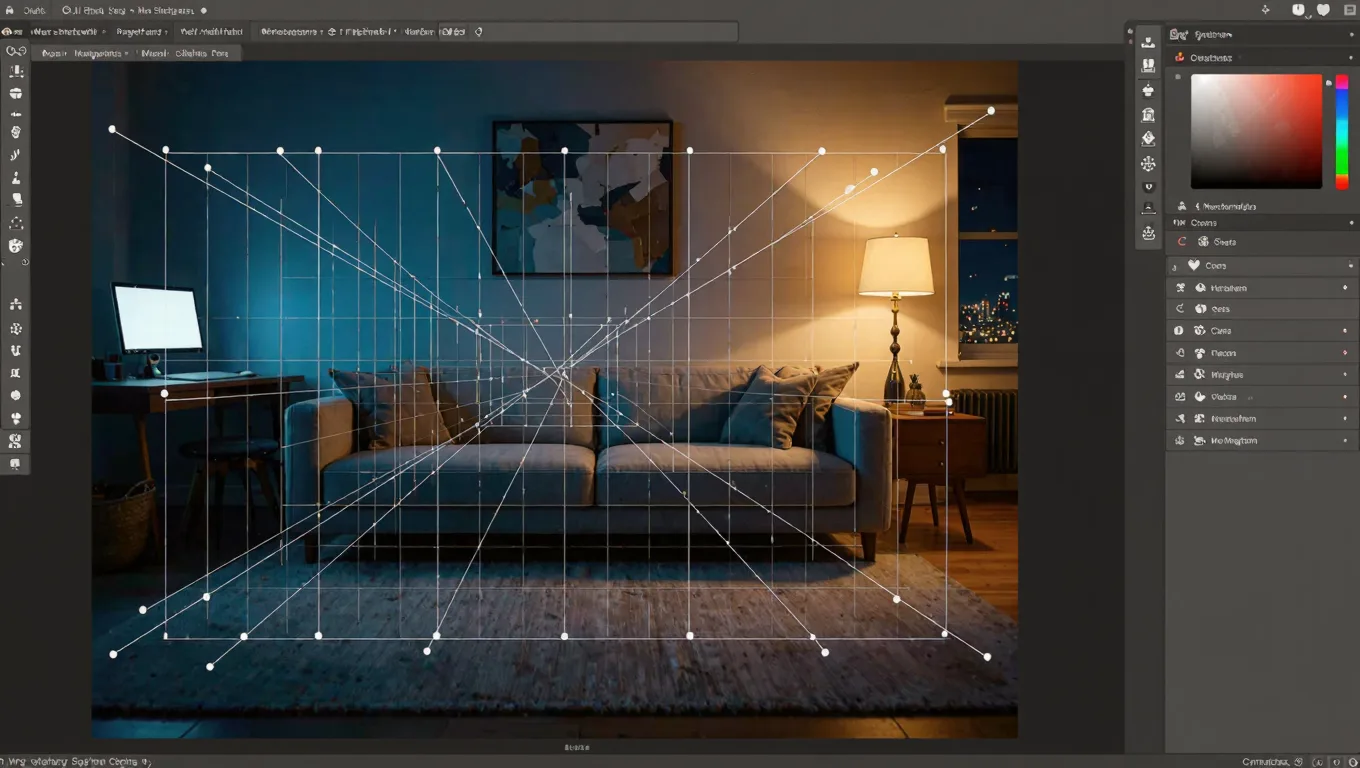Click the perspective grid's outer top-right corner handle
Viewport: 1360px width, 768px height.
(991, 110)
